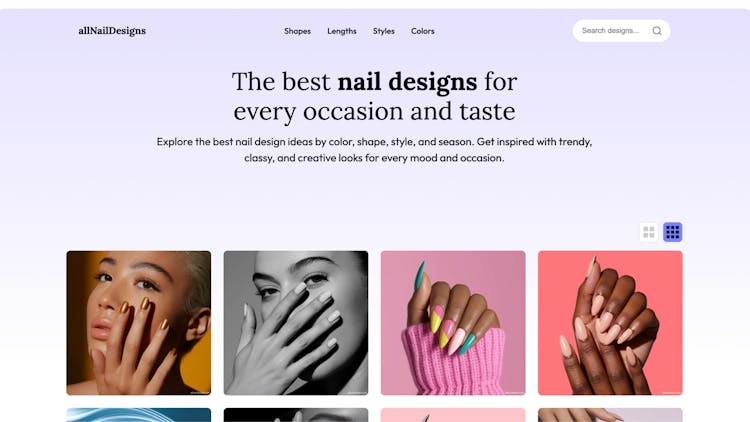This screenshot has width=750, height=422.
Task: Open the Shapes menu
Action: [297, 31]
